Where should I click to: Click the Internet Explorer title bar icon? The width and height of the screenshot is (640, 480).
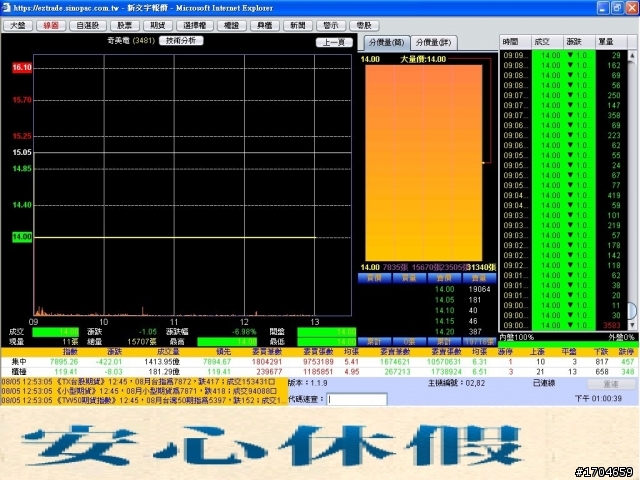[6, 8]
